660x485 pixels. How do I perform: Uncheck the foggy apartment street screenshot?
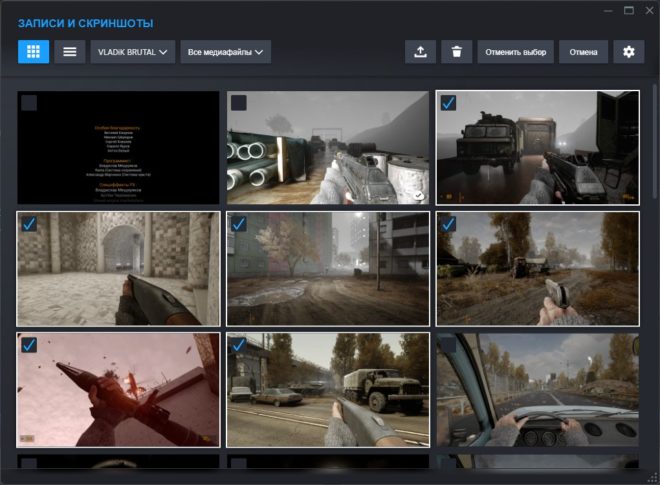[239, 224]
